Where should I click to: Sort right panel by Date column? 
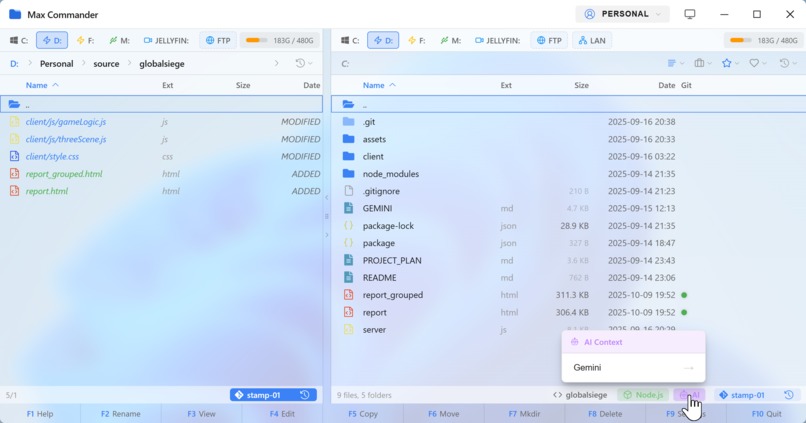coord(667,85)
